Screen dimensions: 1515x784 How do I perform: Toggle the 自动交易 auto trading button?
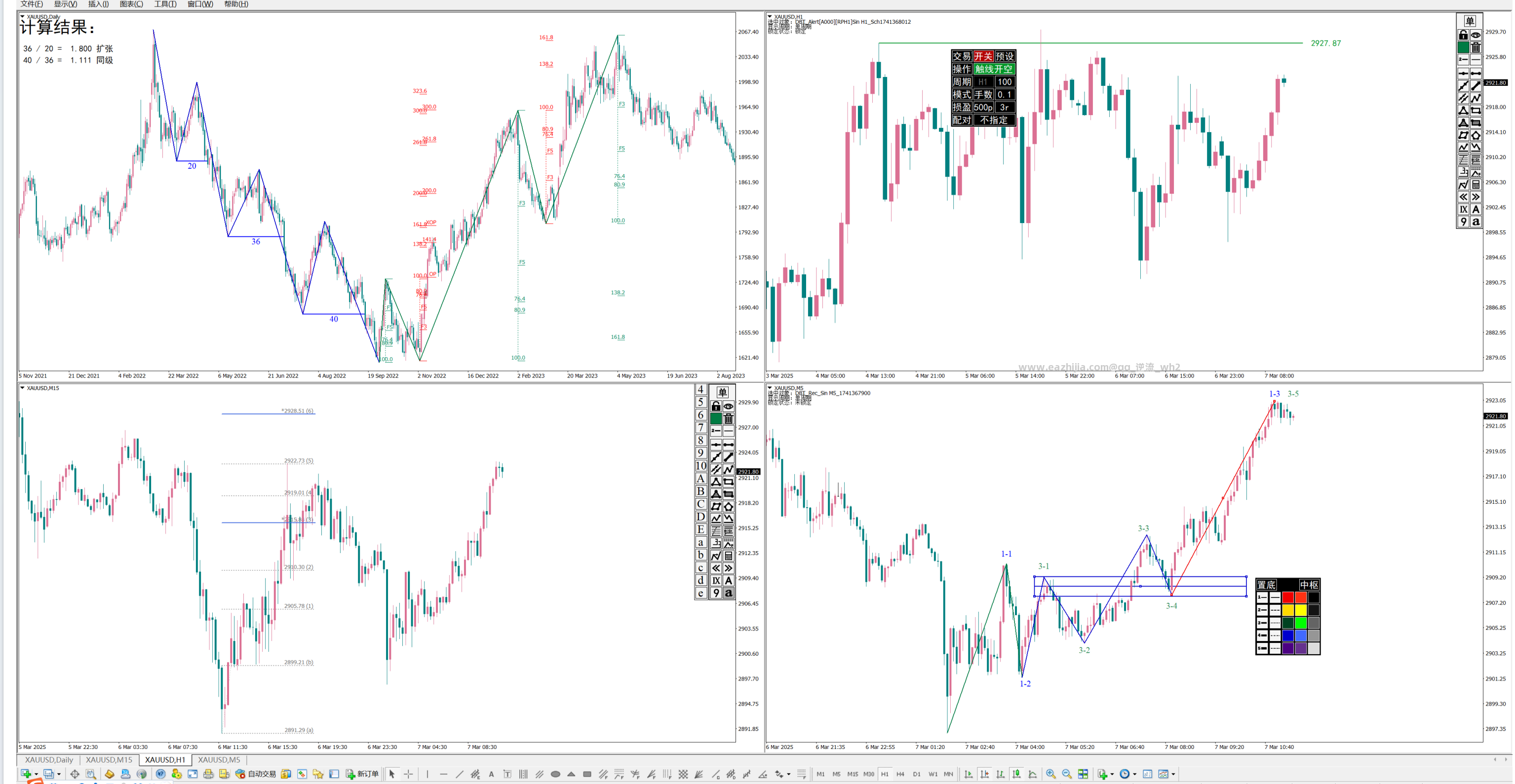coord(256,774)
